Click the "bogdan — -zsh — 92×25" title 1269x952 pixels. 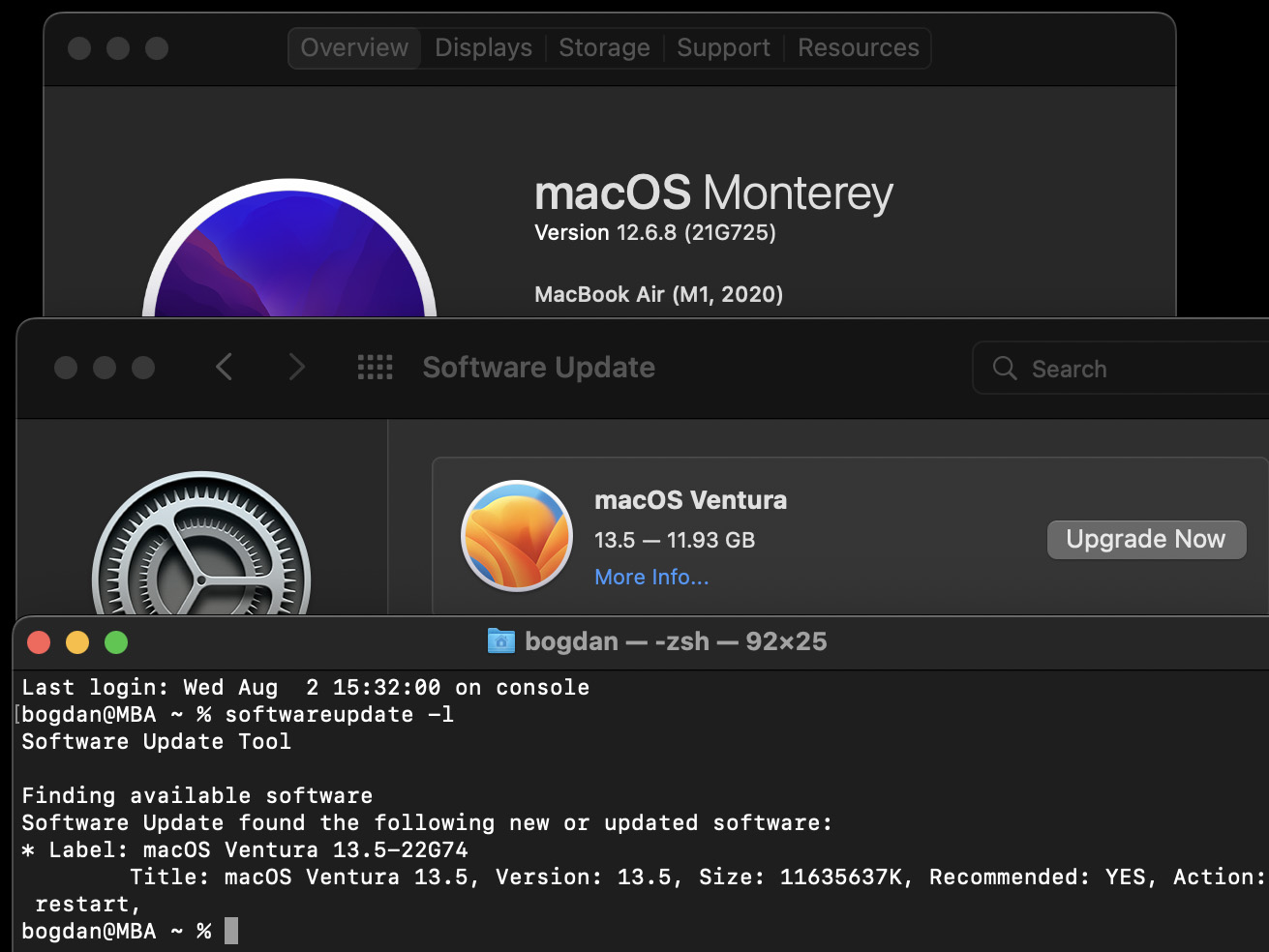tap(676, 641)
